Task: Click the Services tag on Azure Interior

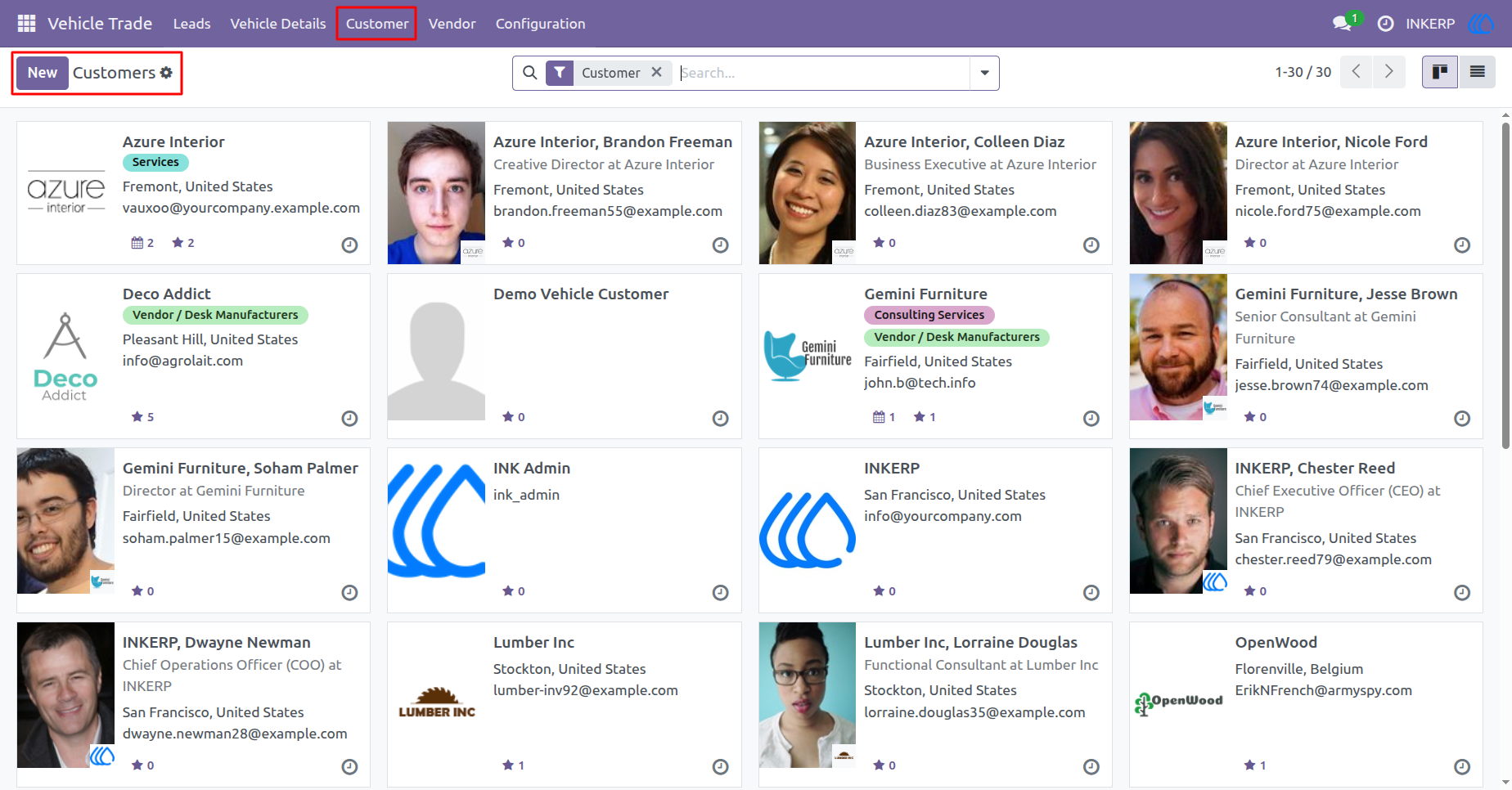Action: point(155,163)
